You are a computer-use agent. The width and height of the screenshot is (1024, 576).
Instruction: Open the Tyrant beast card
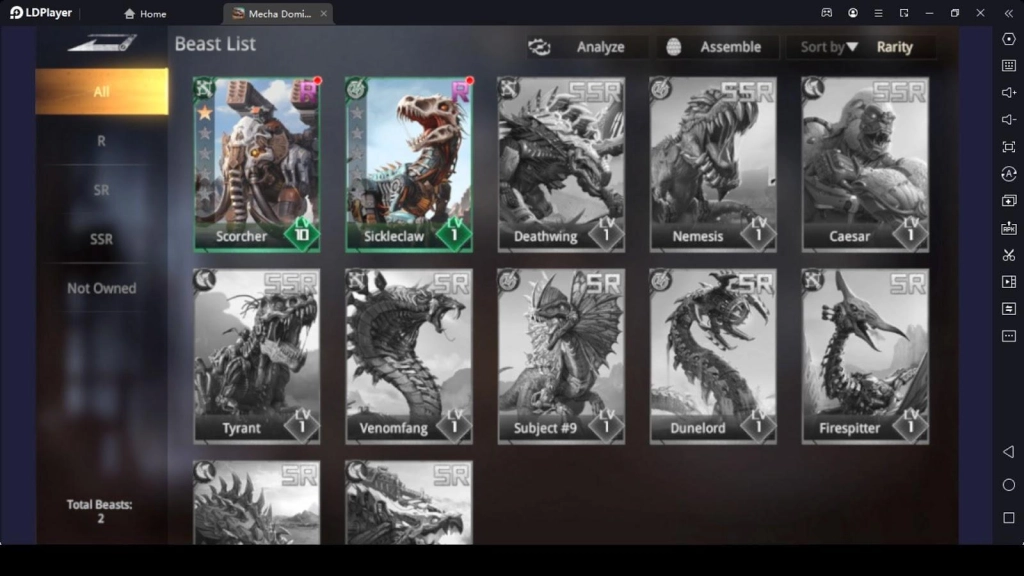(x=257, y=357)
